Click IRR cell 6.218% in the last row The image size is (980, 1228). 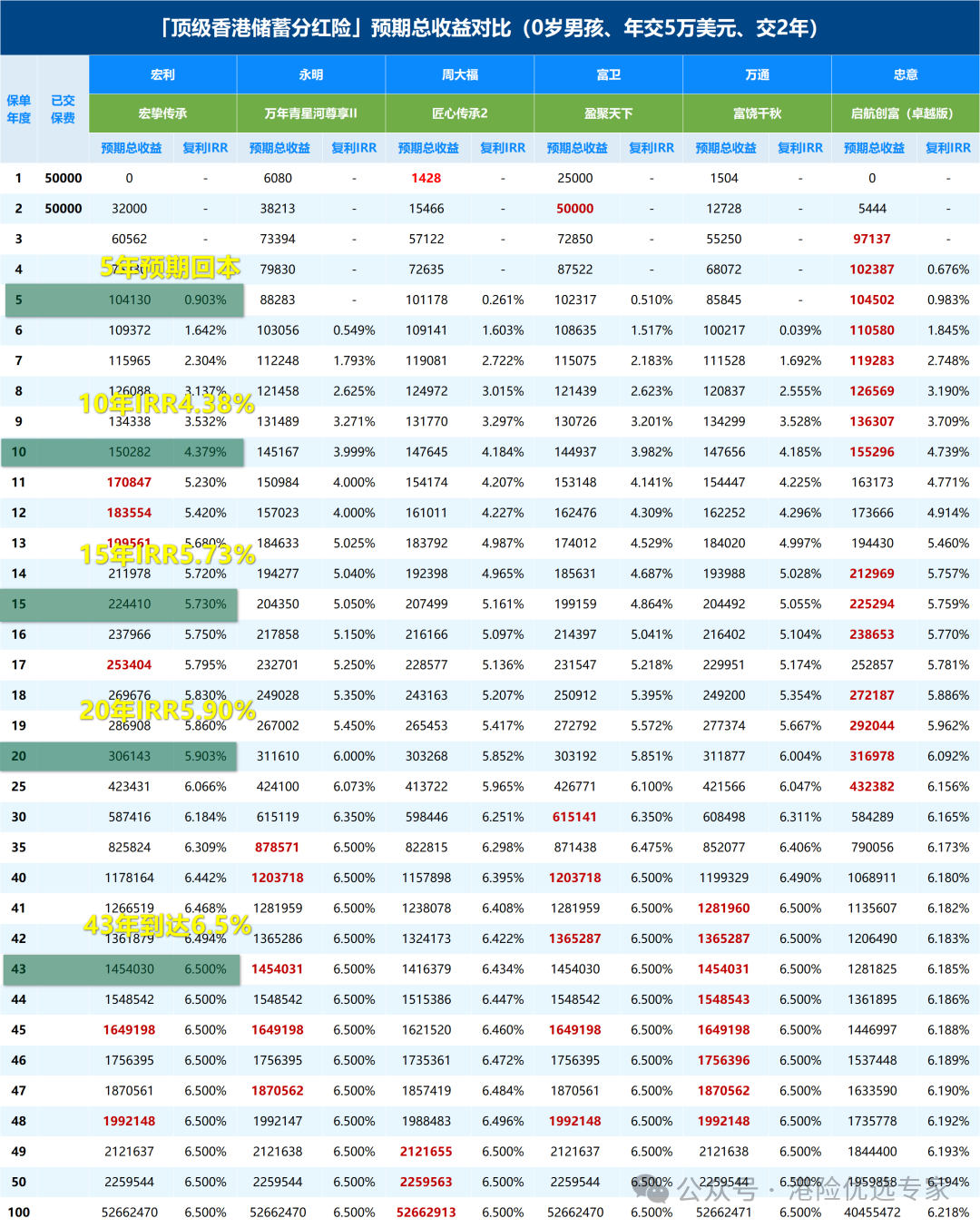[948, 1213]
